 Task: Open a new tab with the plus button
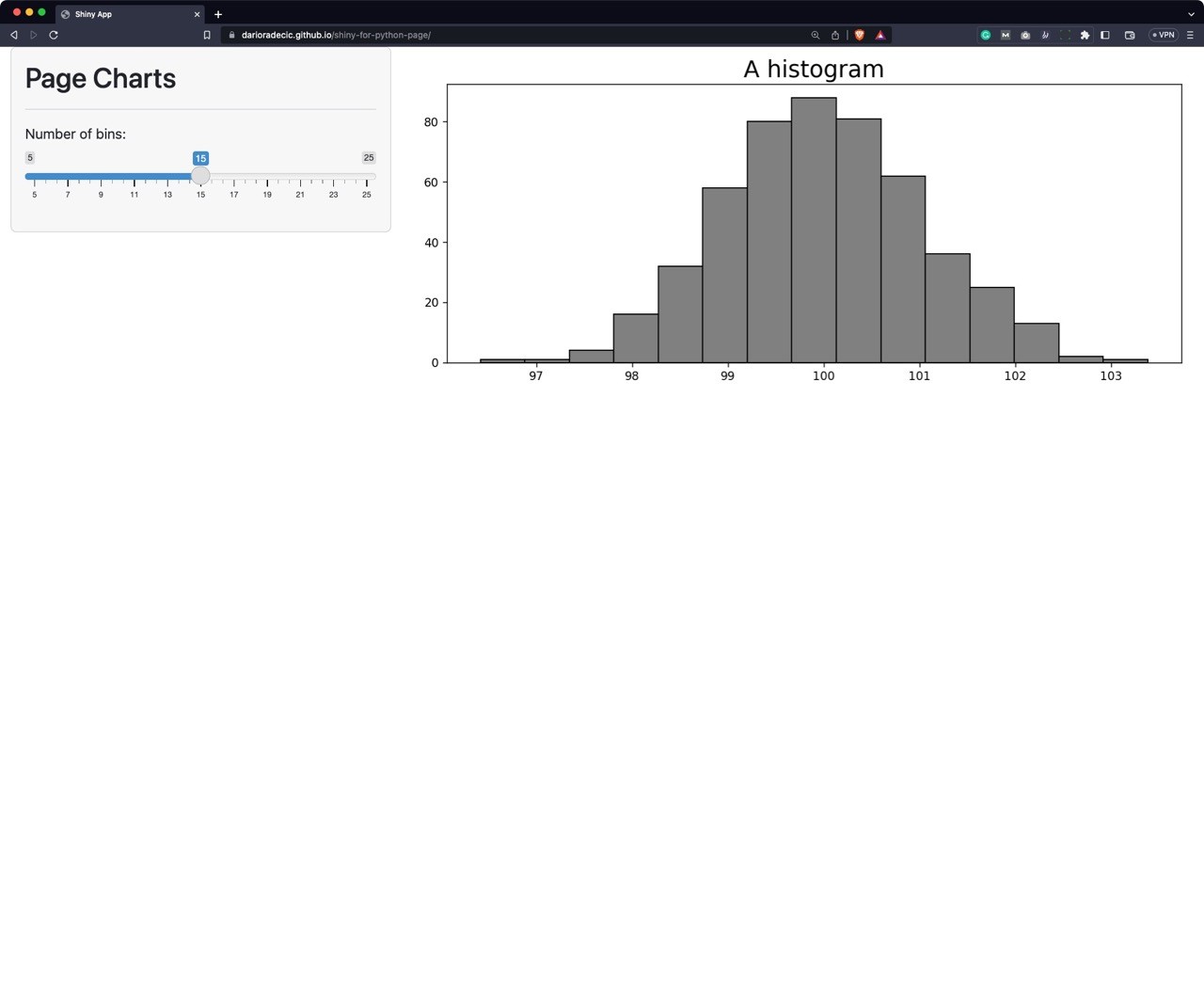click(x=218, y=14)
